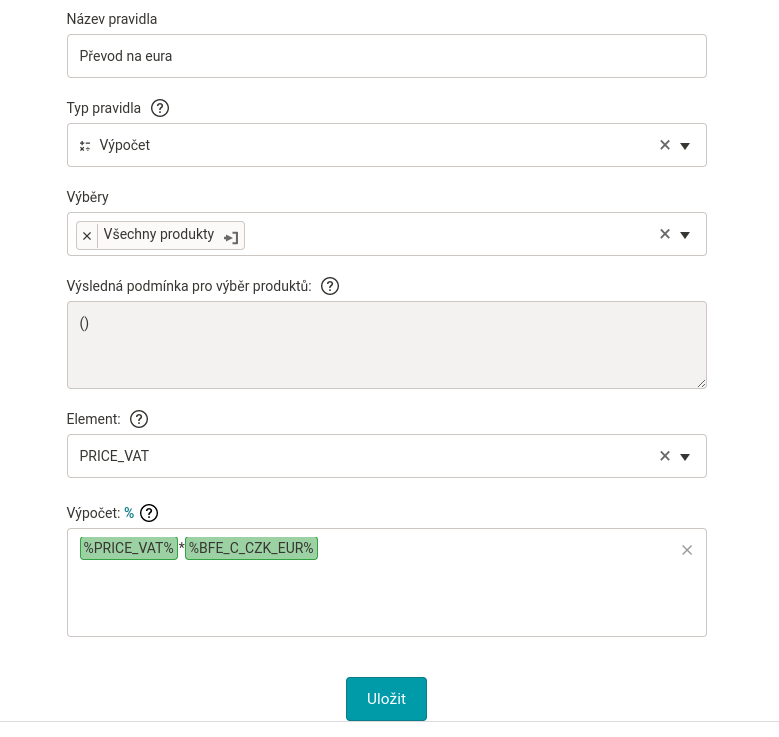779x737 pixels.
Task: Clear the Výpočet formula field
Action: [687, 550]
